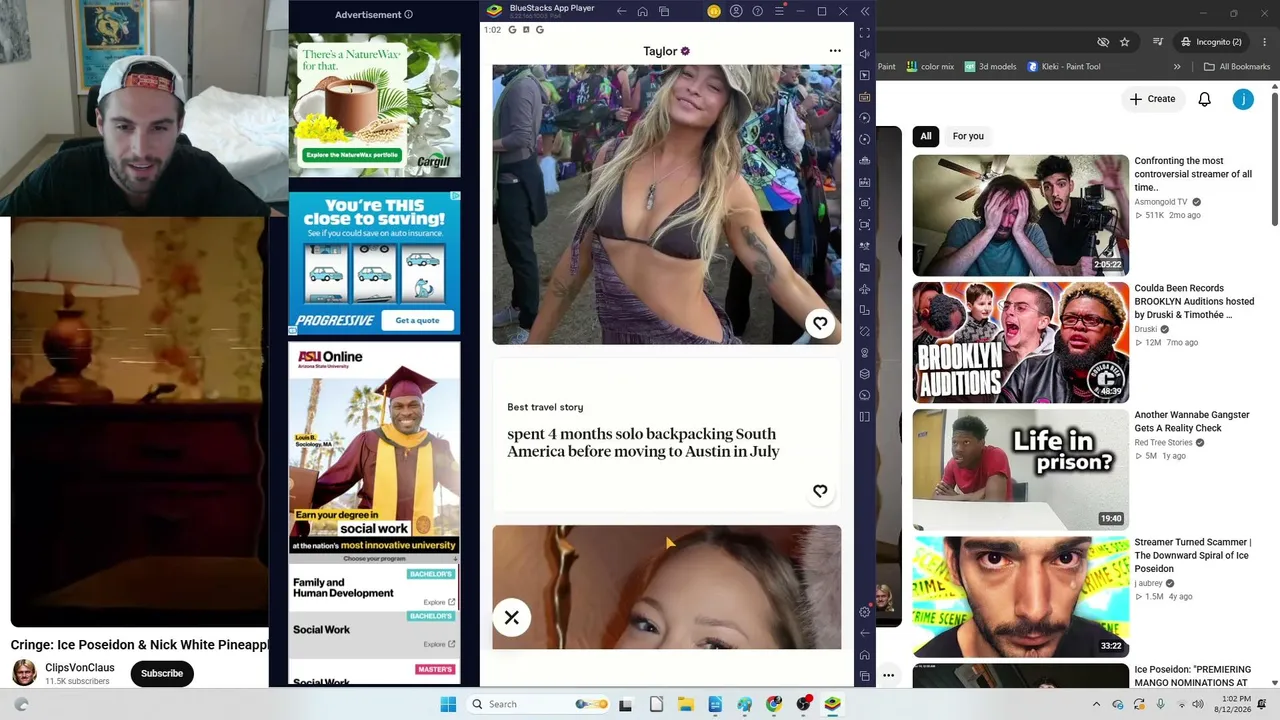Image resolution: width=1280 pixels, height=720 pixels.
Task: Click the YouTube Create button
Action: 1152,99
